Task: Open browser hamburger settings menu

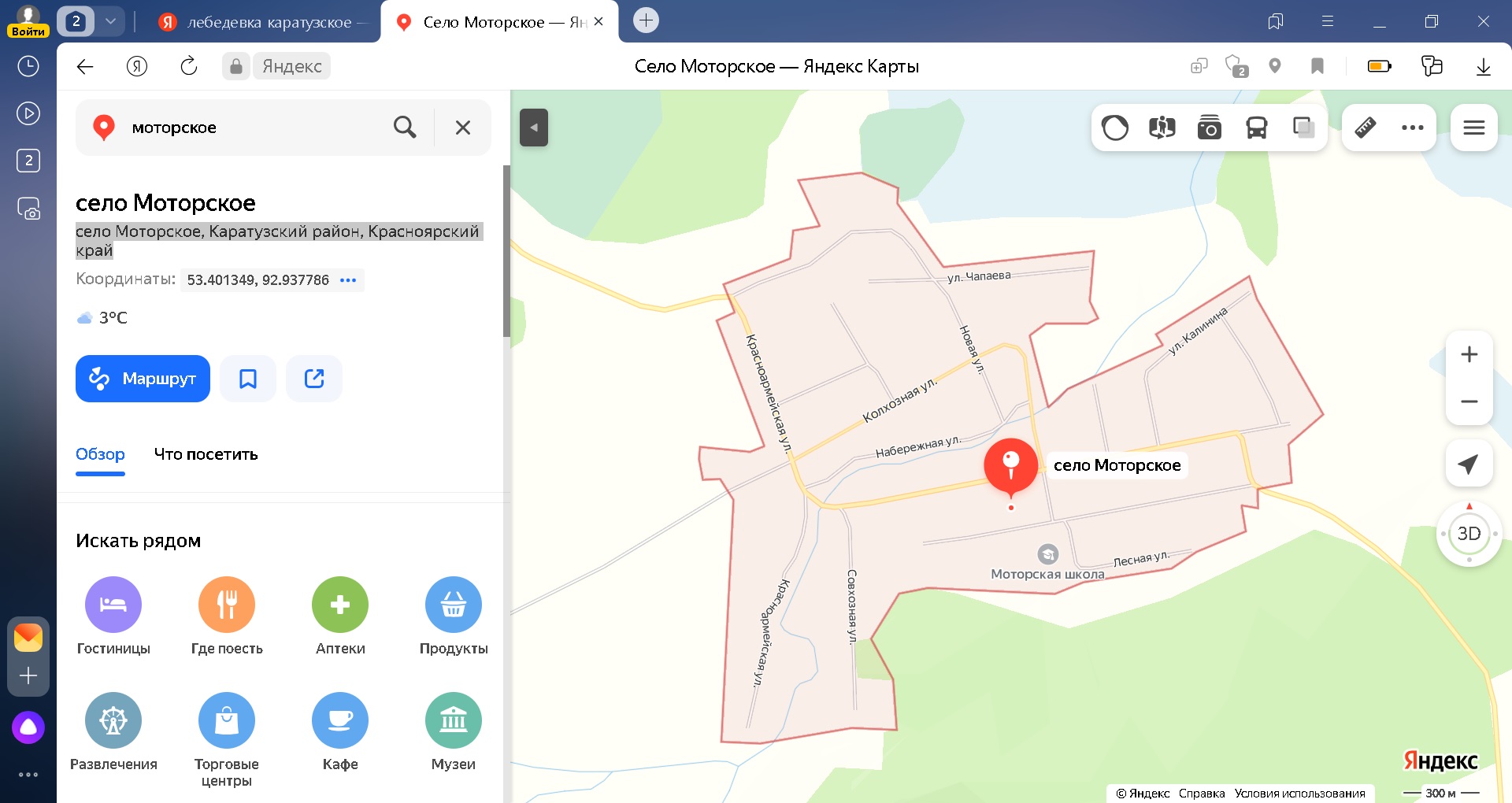Action: [1328, 21]
